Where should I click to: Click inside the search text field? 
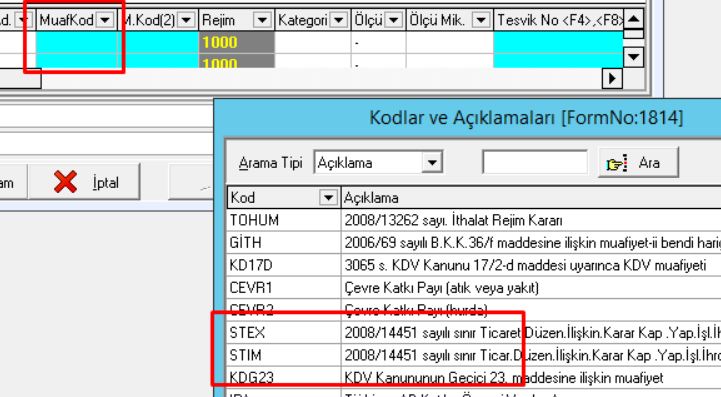[535, 162]
